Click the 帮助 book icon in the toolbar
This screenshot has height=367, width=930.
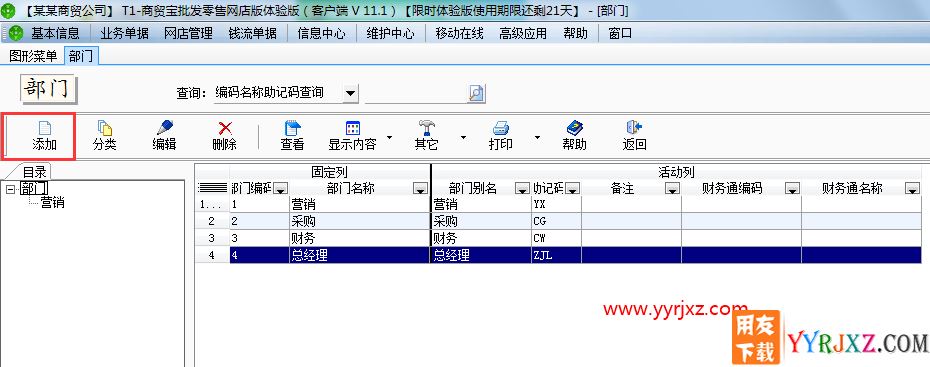point(574,127)
